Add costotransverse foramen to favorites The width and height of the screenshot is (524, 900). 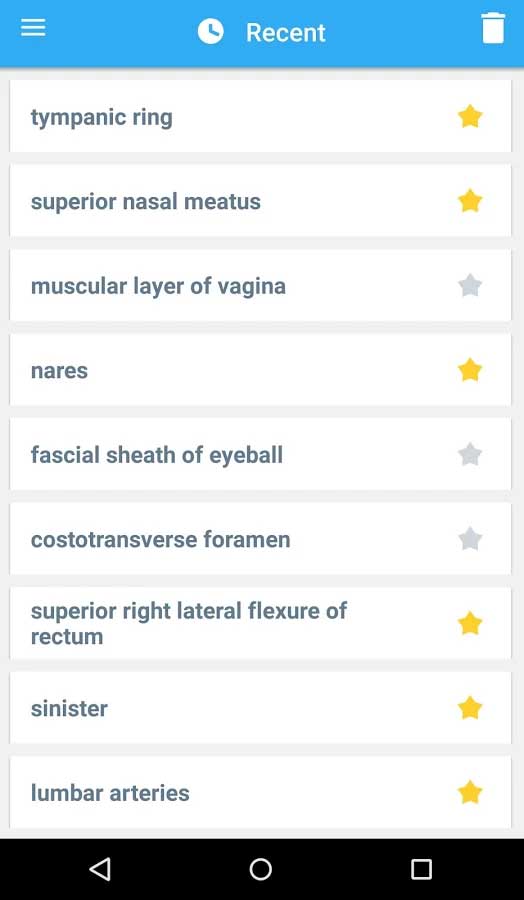[470, 539]
